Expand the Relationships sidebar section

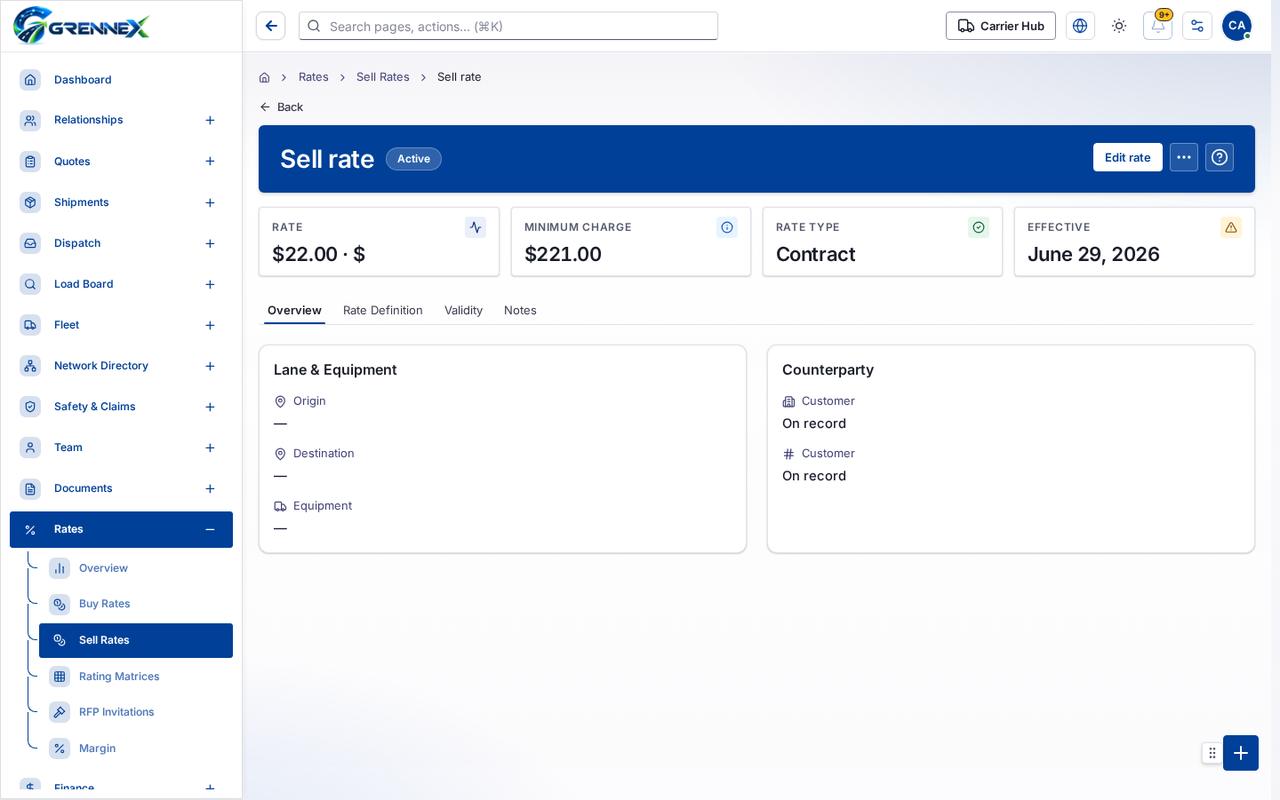pos(210,120)
